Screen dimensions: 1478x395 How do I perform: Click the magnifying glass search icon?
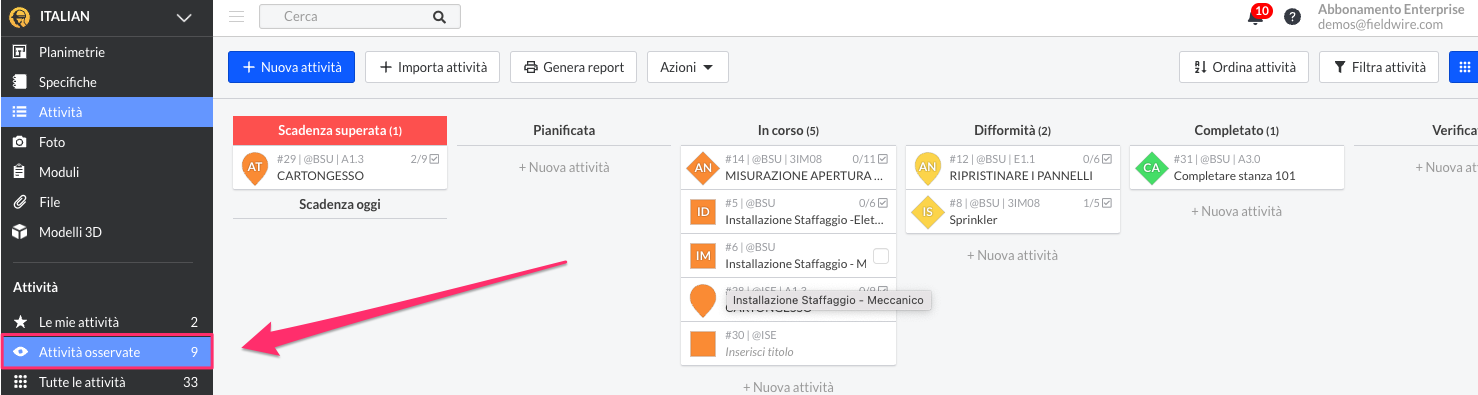(x=439, y=17)
